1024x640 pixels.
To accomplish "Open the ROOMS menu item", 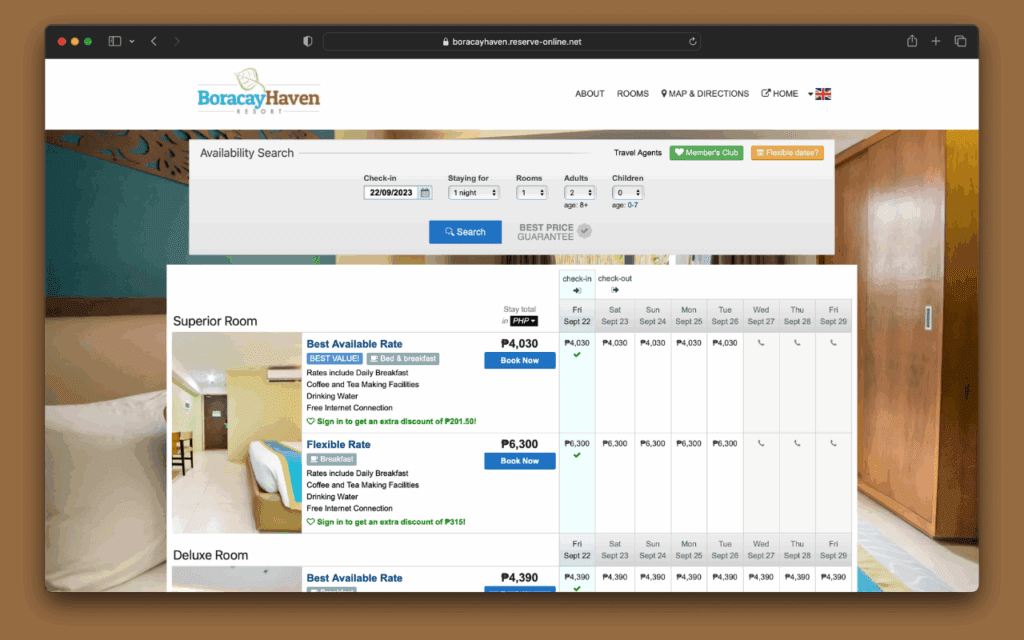I will [x=632, y=94].
